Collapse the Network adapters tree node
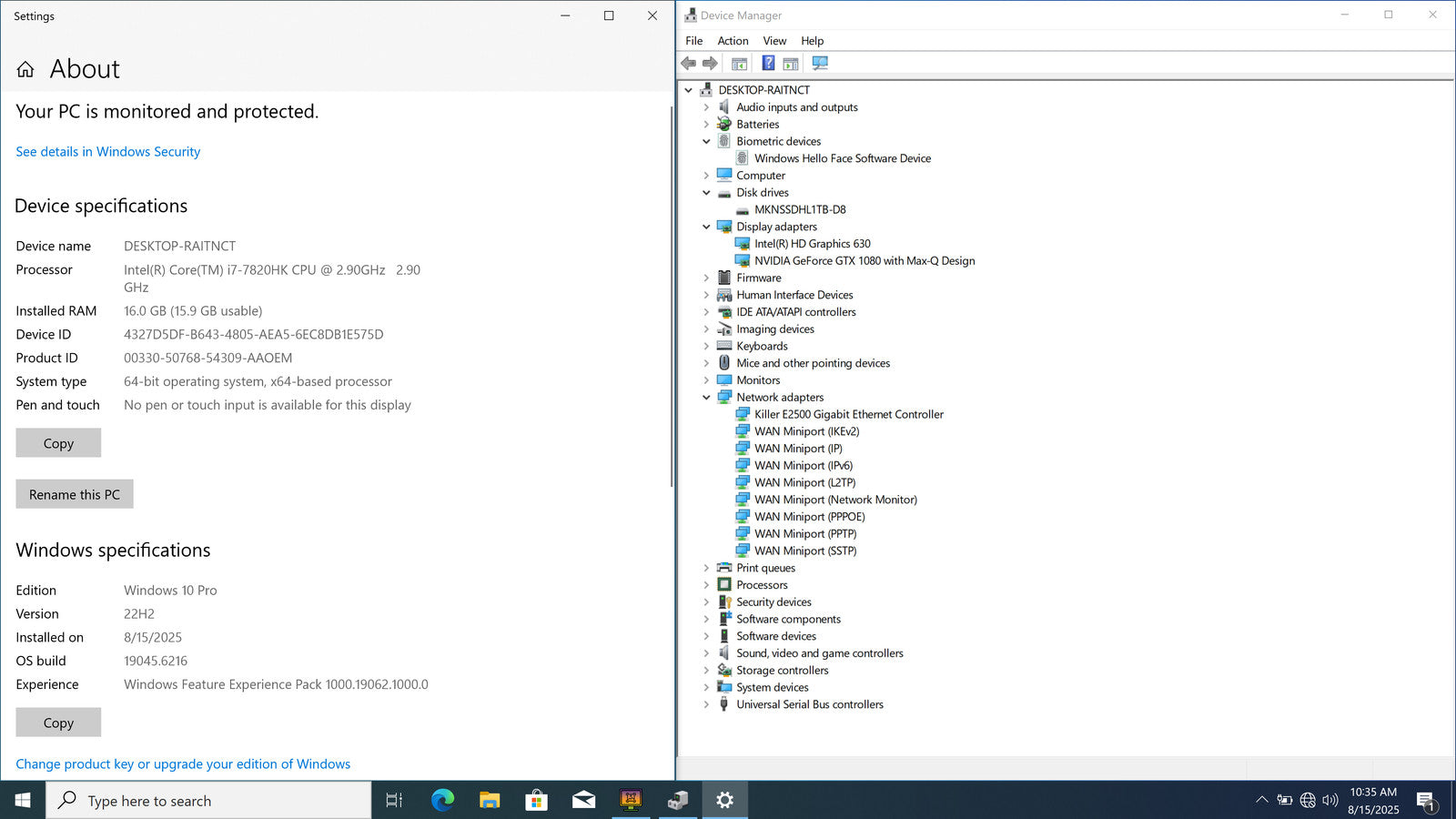Viewport: 1456px width, 819px height. (706, 398)
